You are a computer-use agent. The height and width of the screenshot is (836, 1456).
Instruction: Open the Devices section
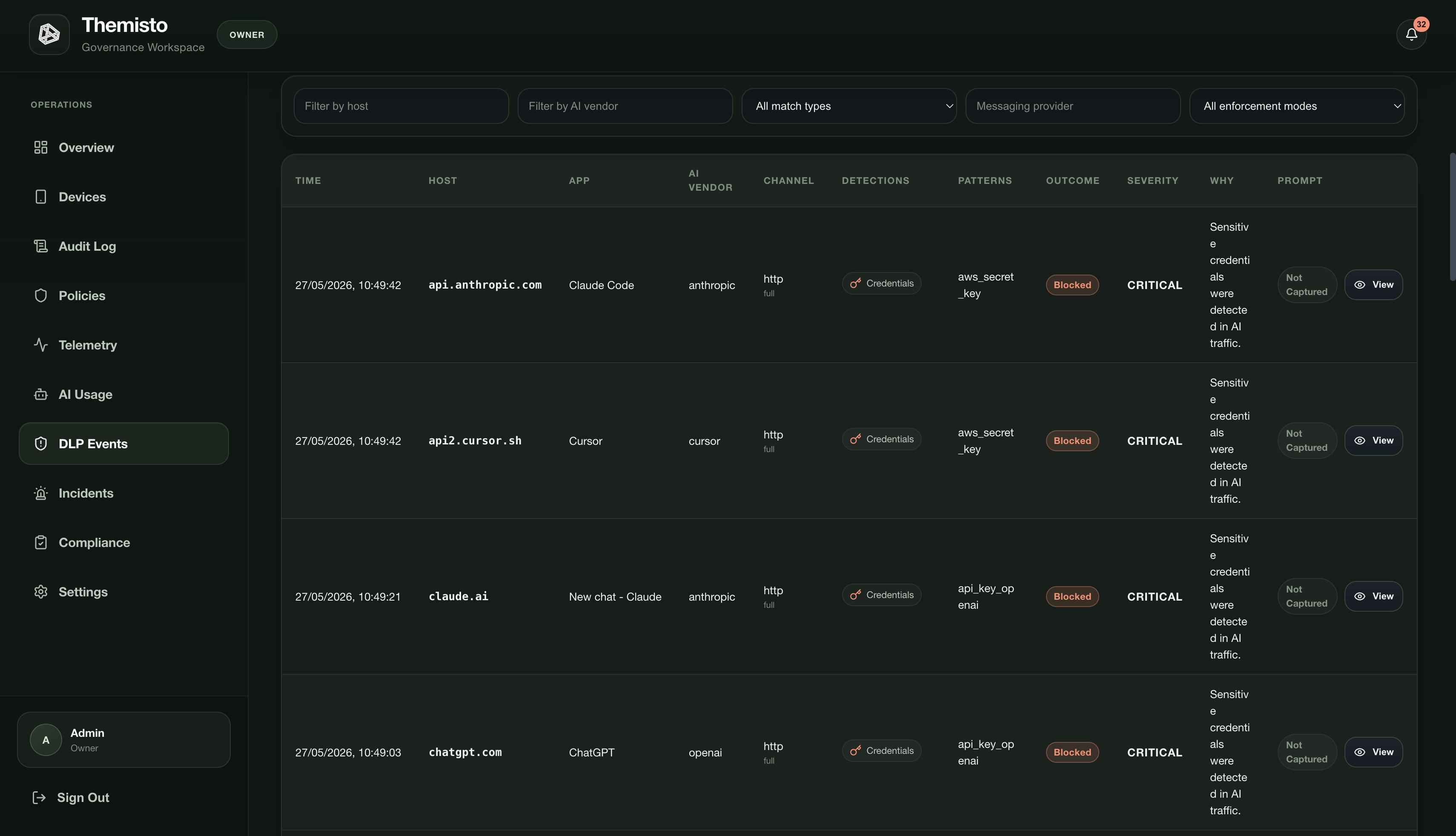(124, 197)
